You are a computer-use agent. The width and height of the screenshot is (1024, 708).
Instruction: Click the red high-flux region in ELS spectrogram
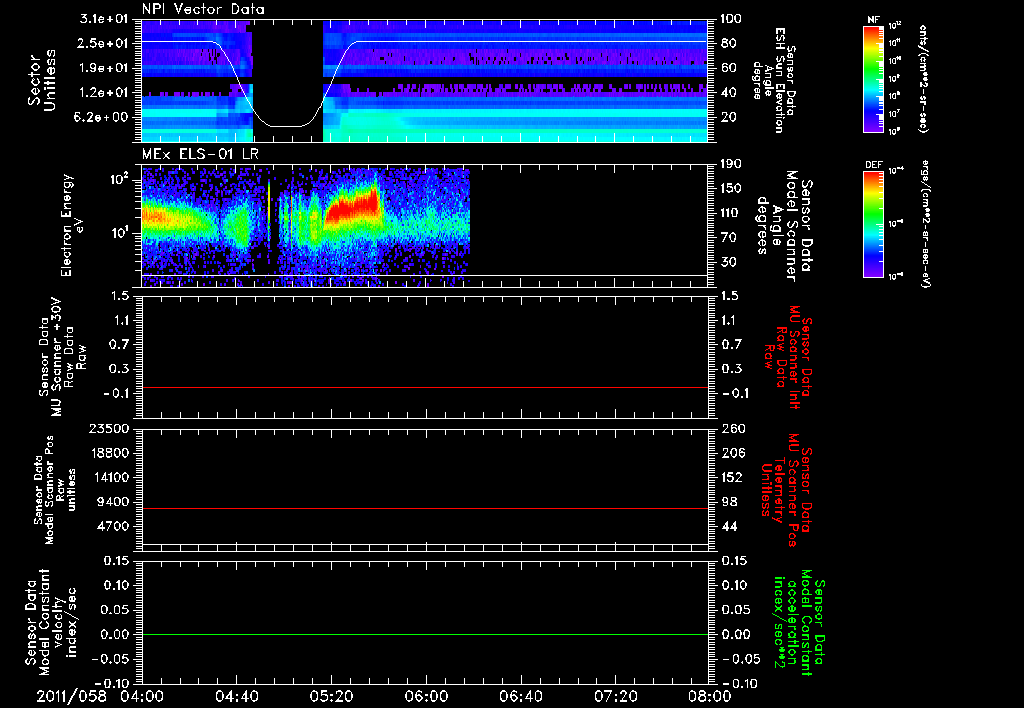click(x=353, y=206)
